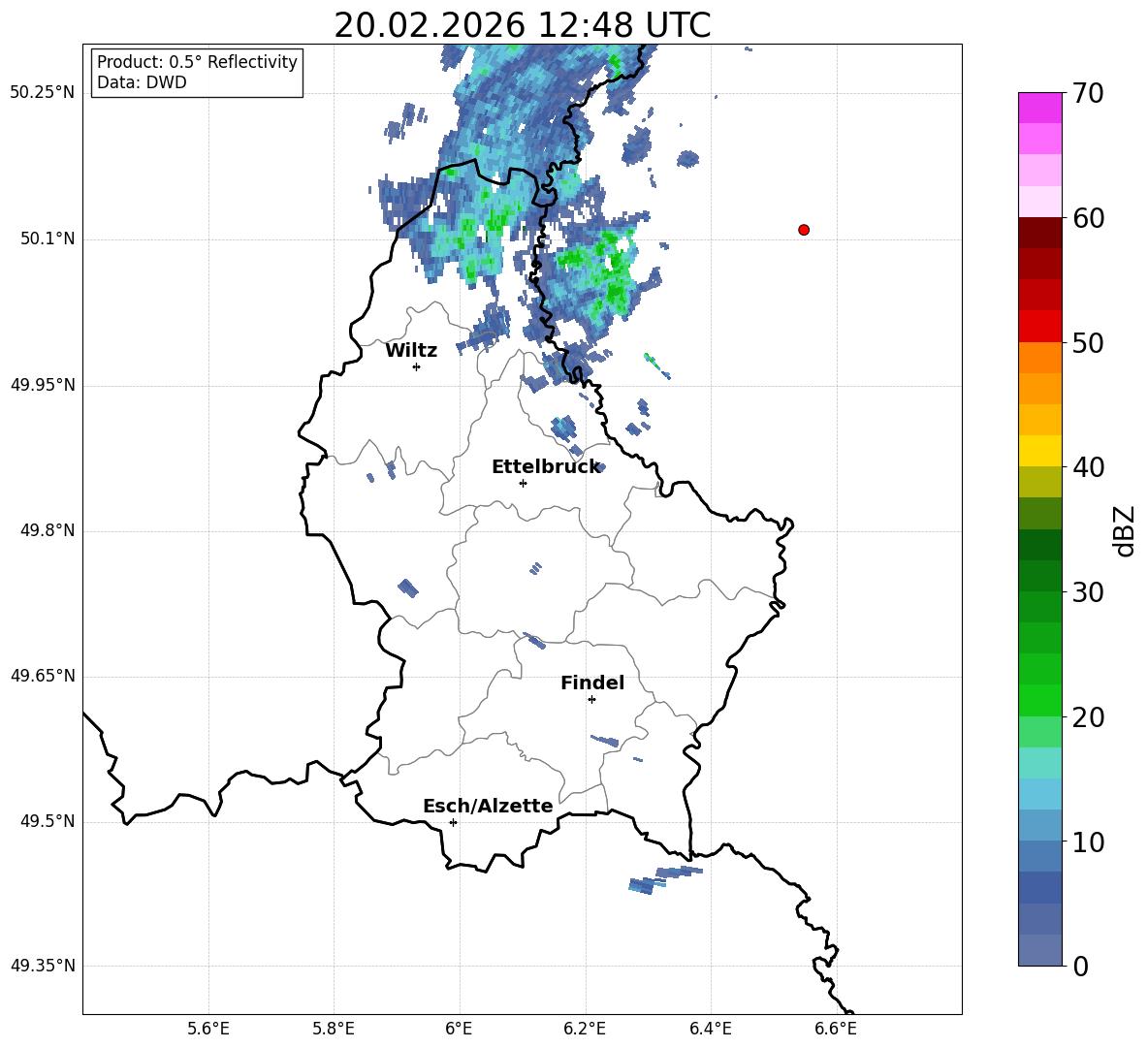This screenshot has width=1148, height=1048.
Task: Click the Findel location label
Action: pyautogui.click(x=592, y=683)
